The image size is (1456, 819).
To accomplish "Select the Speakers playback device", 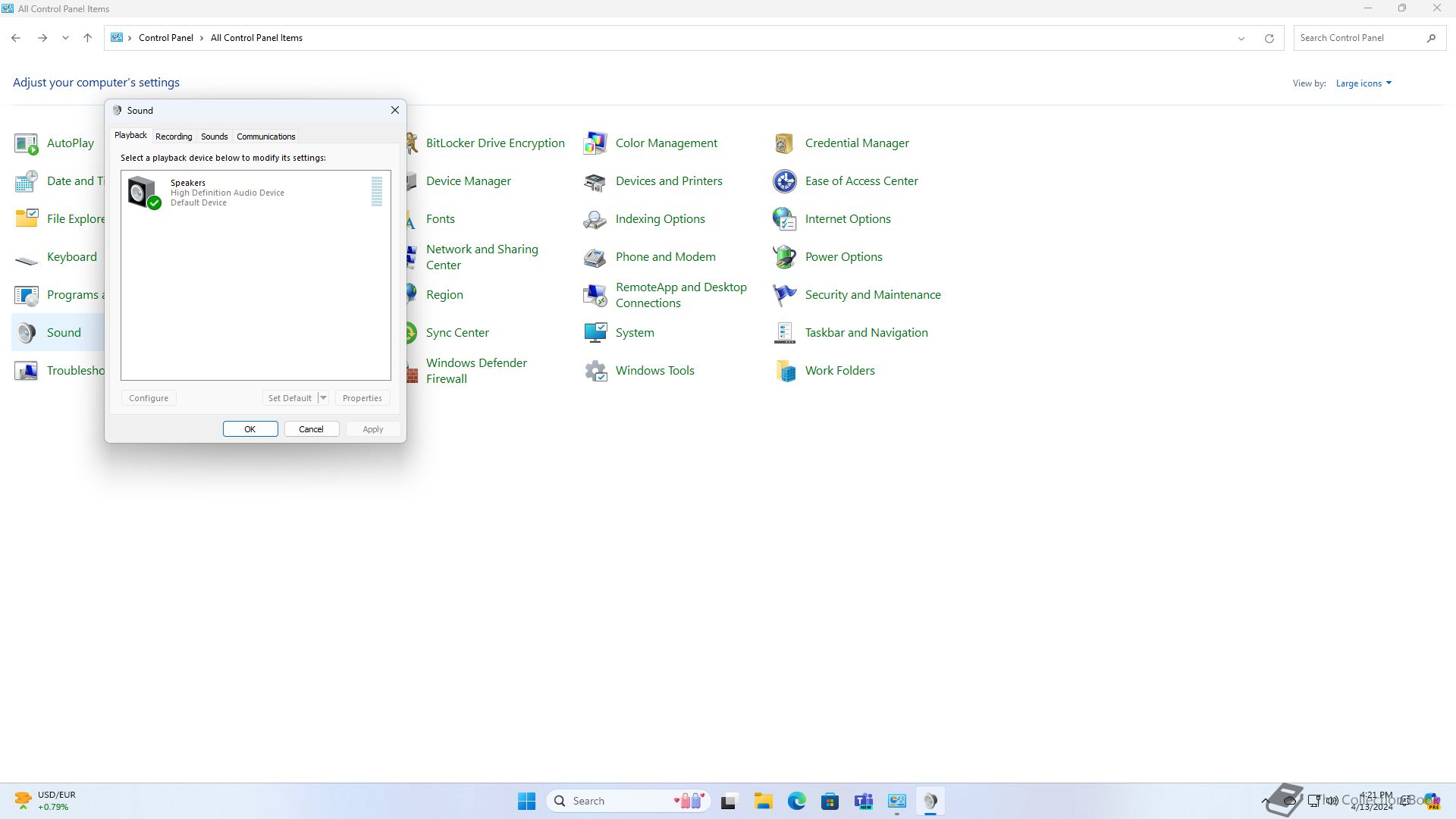I will coord(256,192).
